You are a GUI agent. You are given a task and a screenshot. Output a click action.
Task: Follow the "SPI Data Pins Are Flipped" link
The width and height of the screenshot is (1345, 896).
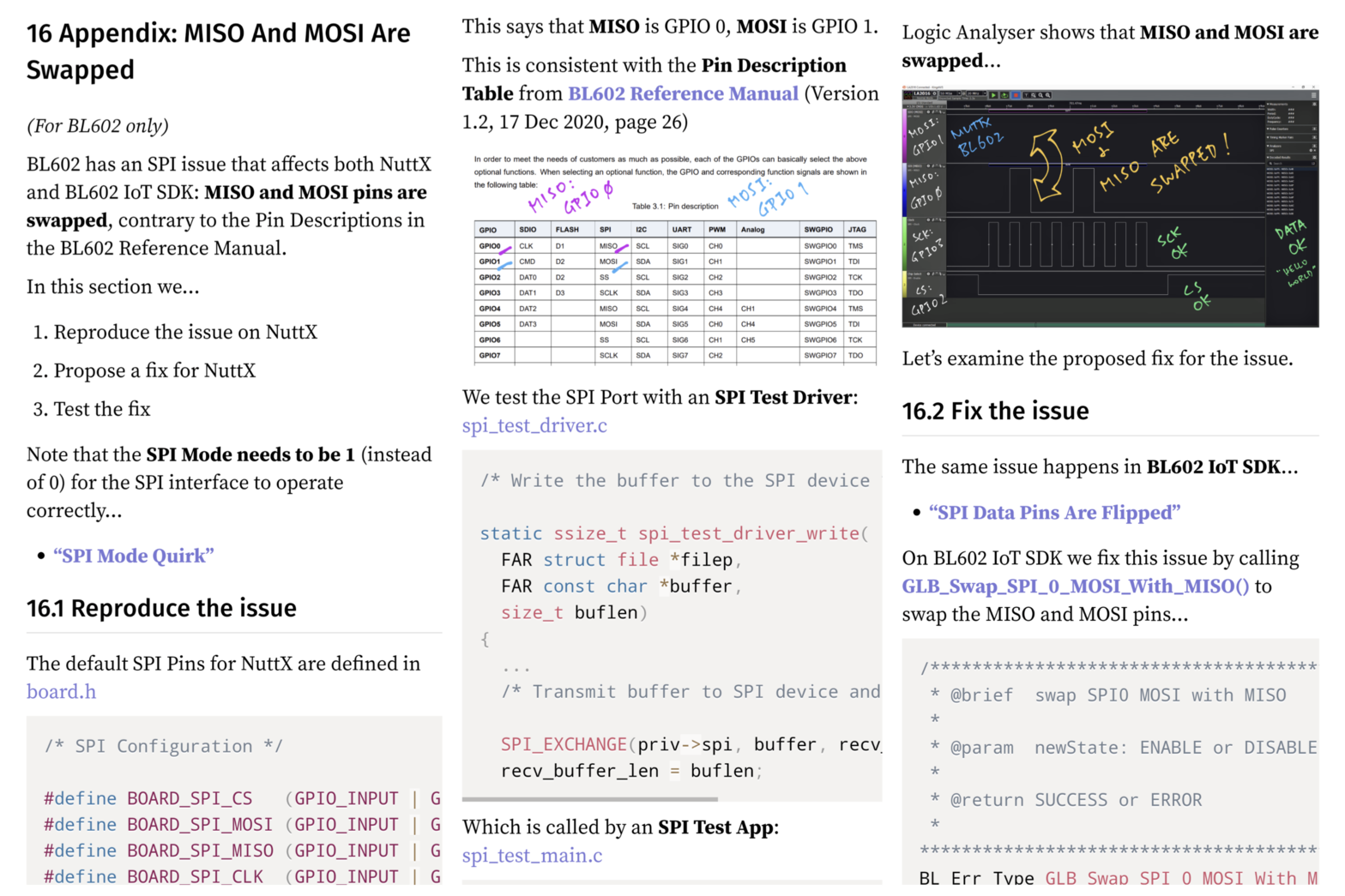click(x=1054, y=513)
